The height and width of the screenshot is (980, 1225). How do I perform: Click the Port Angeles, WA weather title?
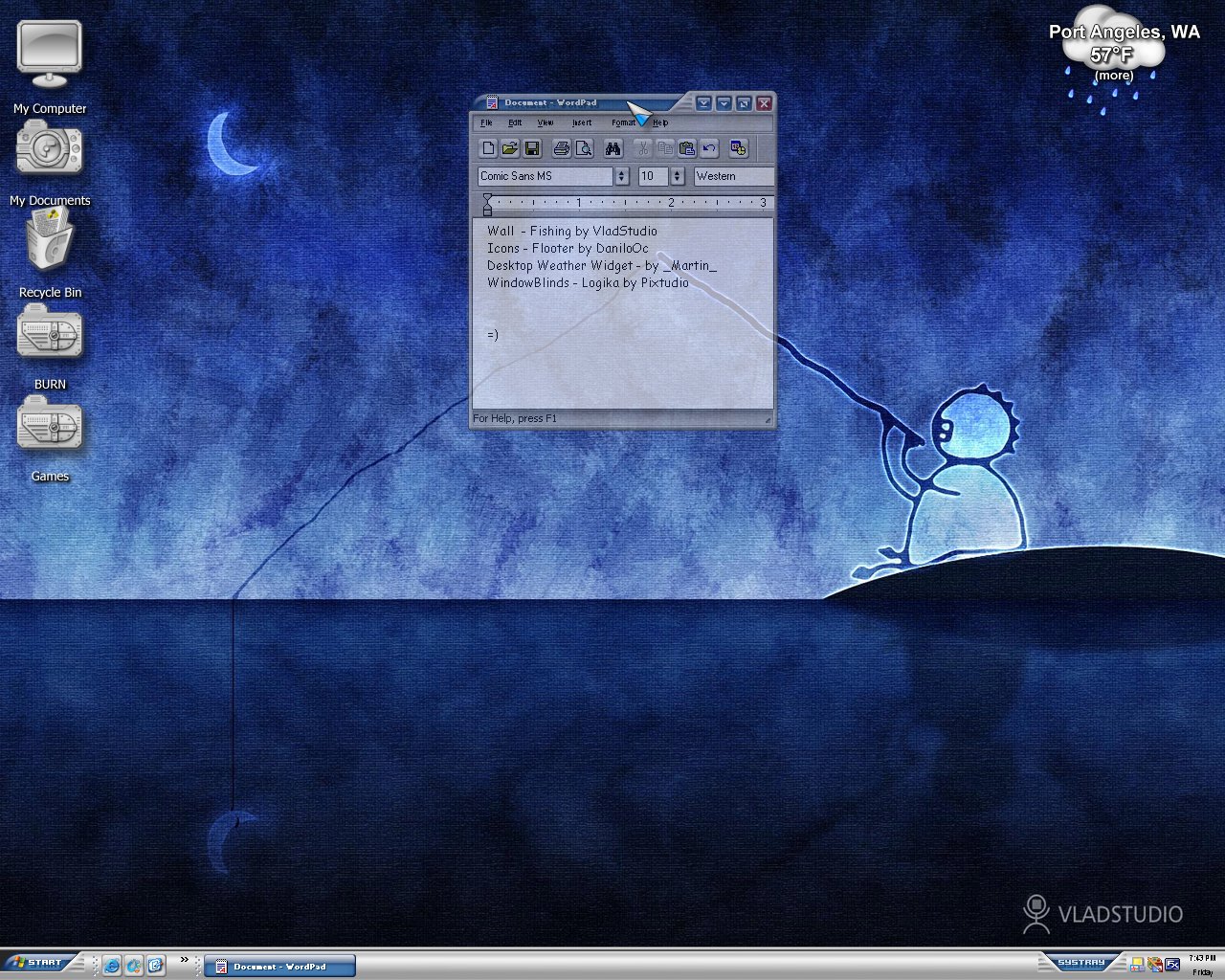pyautogui.click(x=1124, y=32)
